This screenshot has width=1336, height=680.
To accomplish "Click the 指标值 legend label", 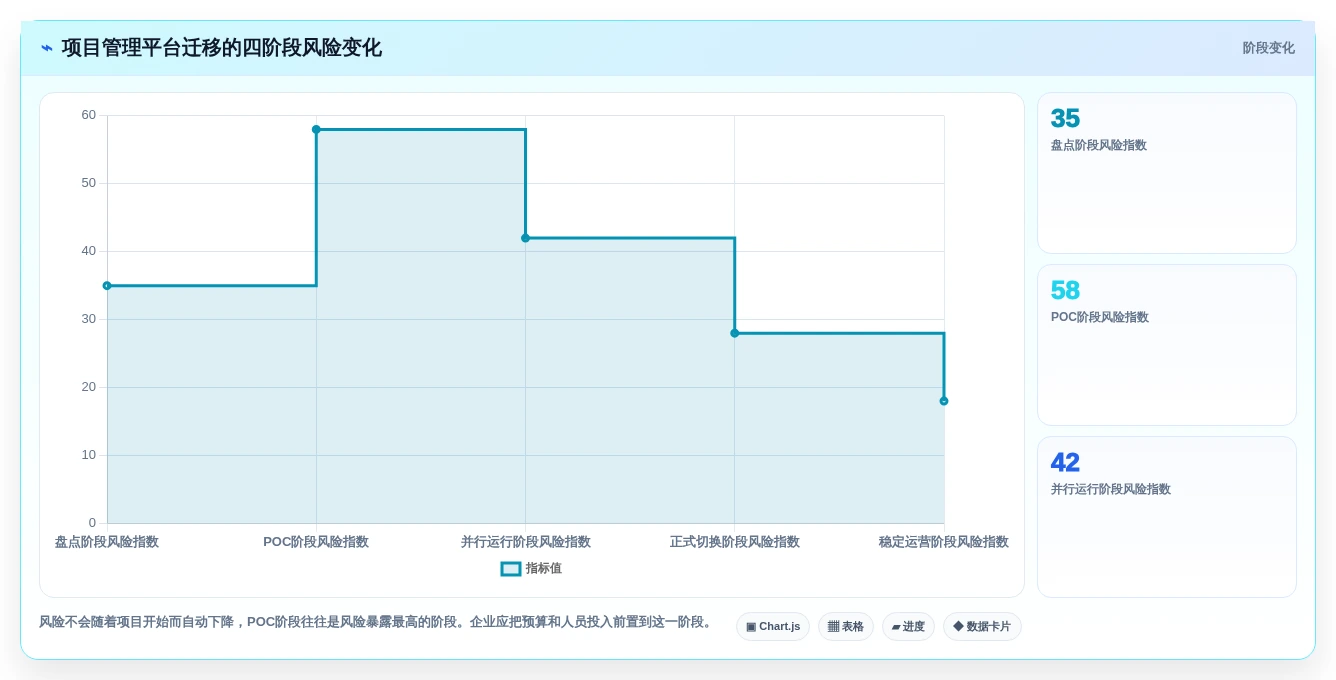I will point(544,568).
